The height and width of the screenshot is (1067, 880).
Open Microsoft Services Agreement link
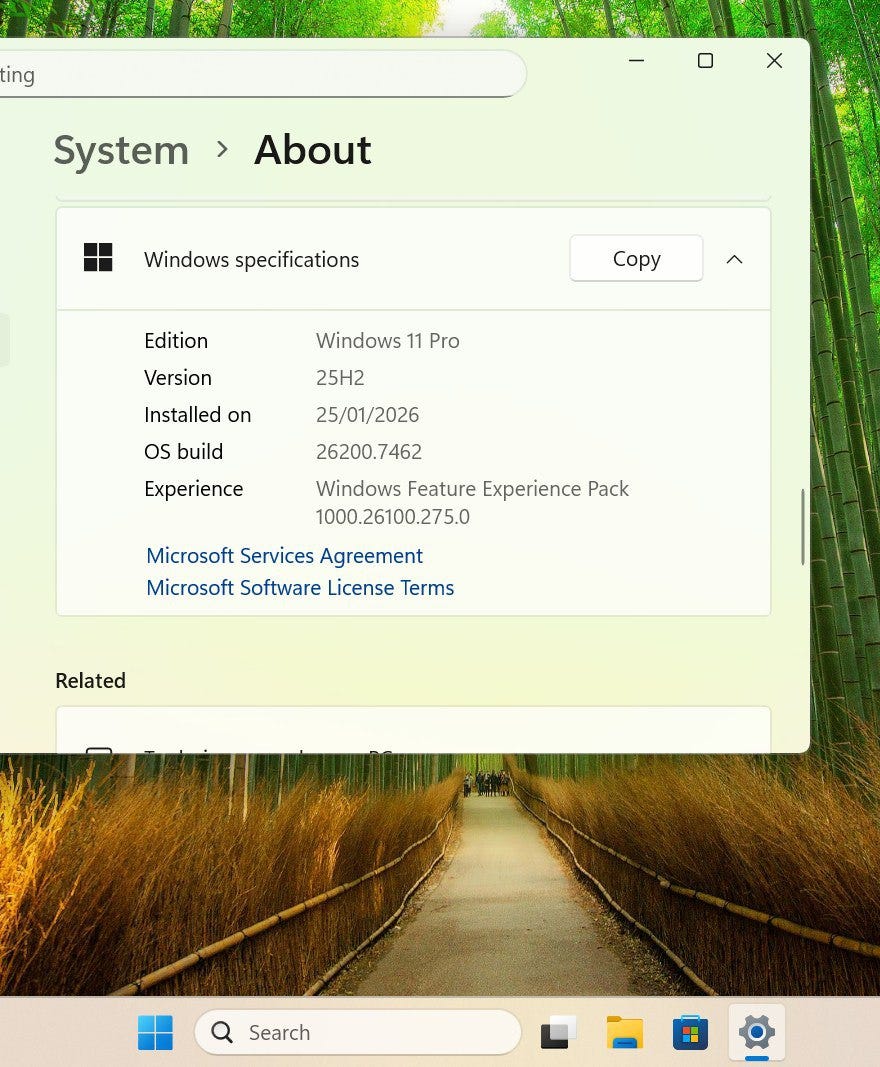point(284,556)
